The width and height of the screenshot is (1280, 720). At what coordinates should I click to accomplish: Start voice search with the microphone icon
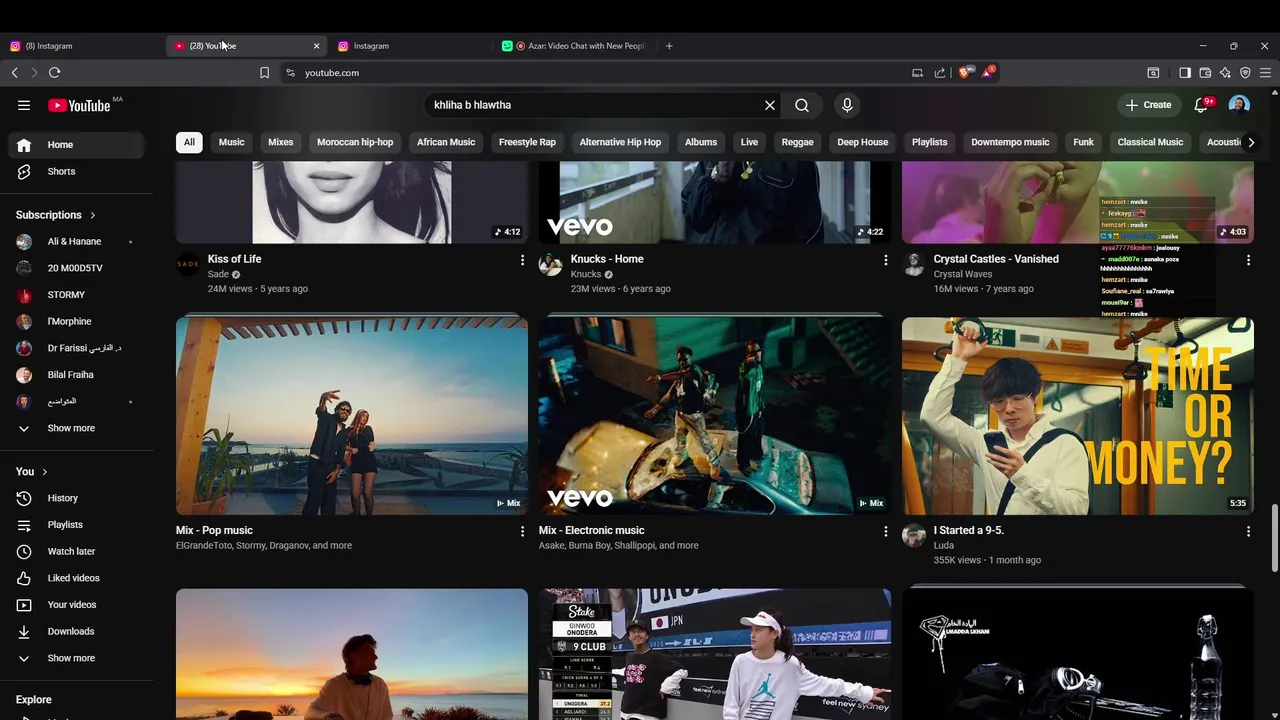[847, 105]
